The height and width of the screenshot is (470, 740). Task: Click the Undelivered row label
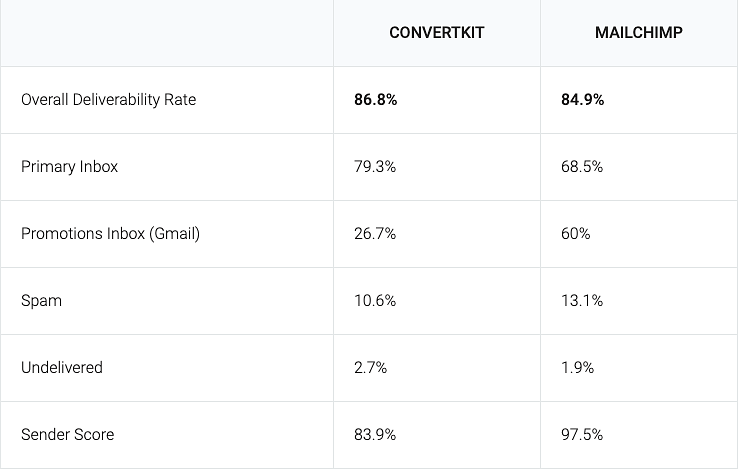pos(62,368)
